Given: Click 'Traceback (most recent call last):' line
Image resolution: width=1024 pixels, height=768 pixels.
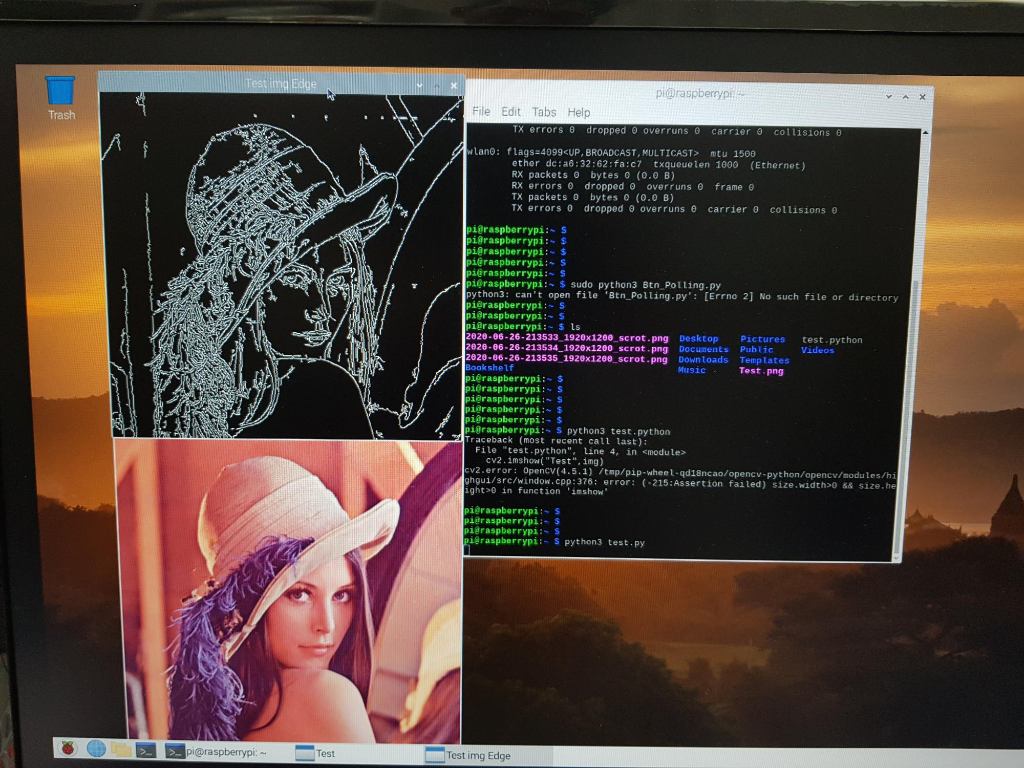Looking at the screenshot, I should tap(556, 441).
